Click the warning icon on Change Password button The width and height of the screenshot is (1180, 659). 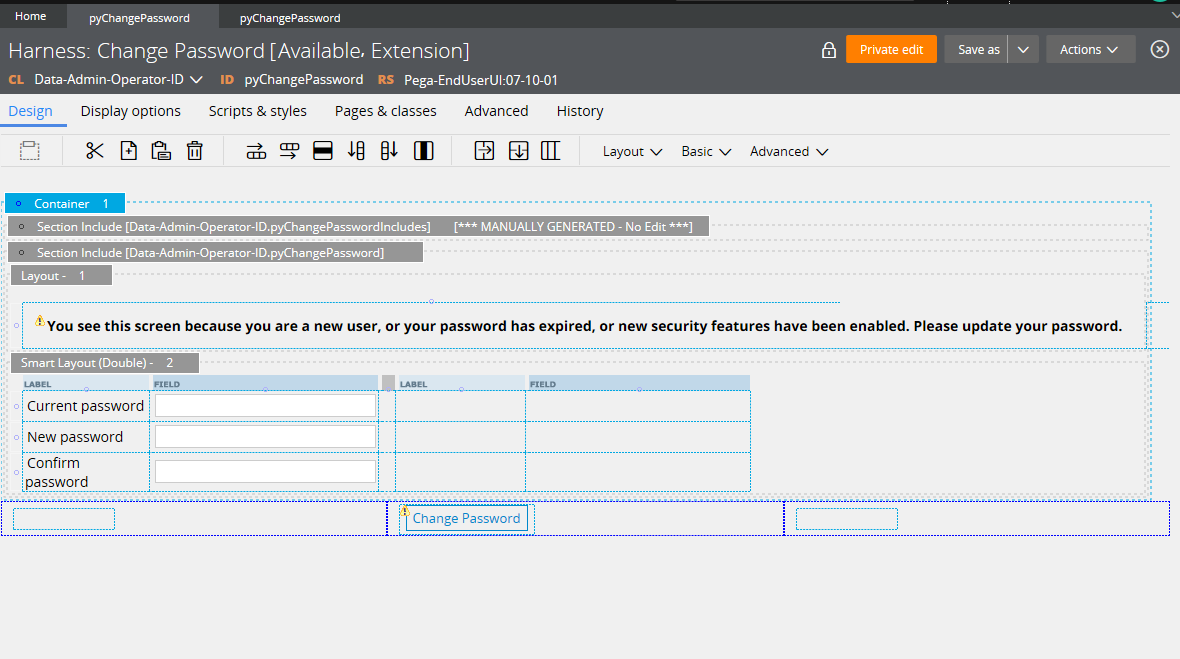[404, 511]
